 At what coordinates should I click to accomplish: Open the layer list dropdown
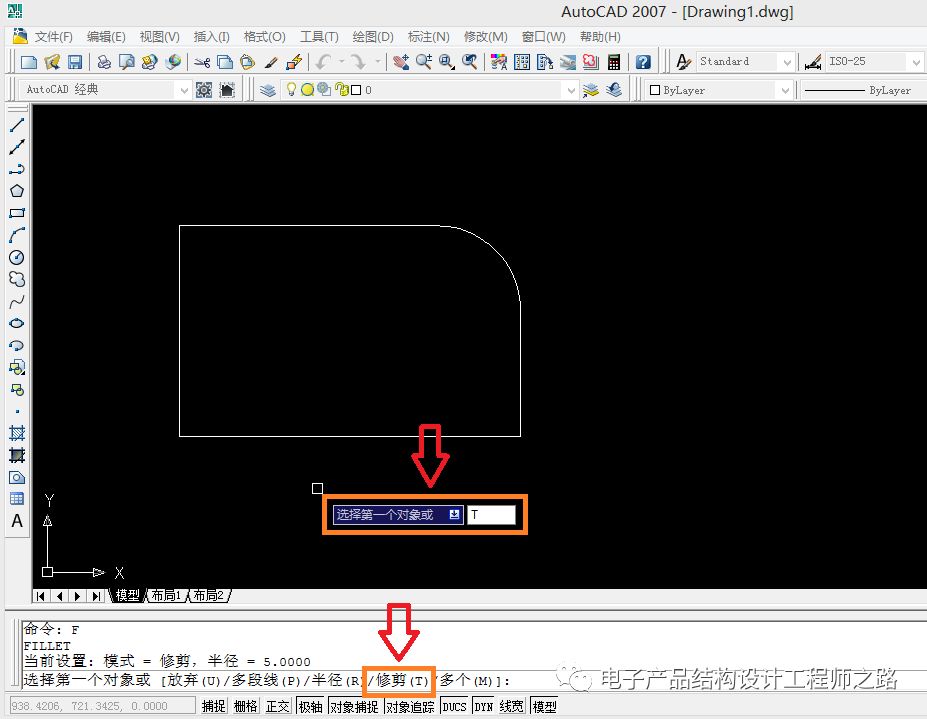pos(571,90)
